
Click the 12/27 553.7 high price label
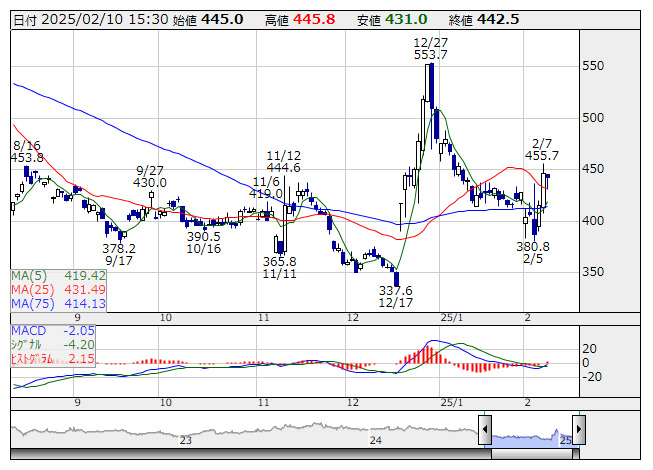[431, 49]
